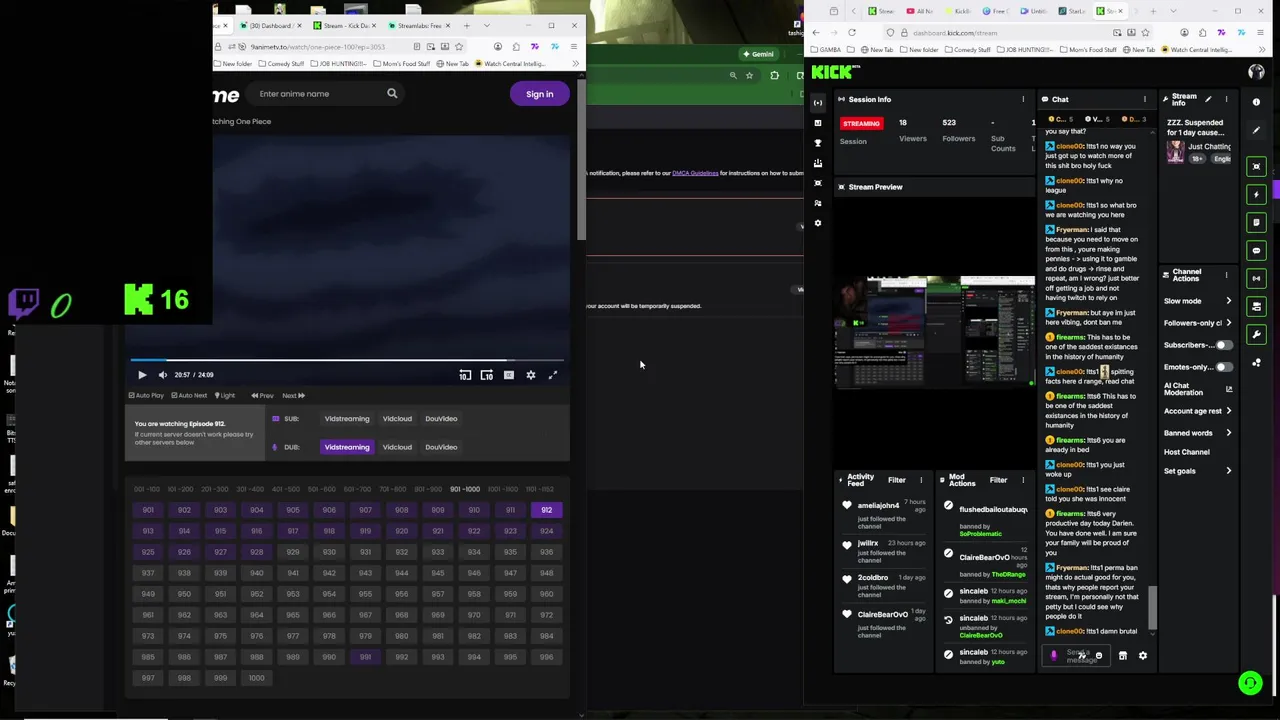The image size is (1280, 720).
Task: Open the anime player captions button
Action: pos(509,375)
